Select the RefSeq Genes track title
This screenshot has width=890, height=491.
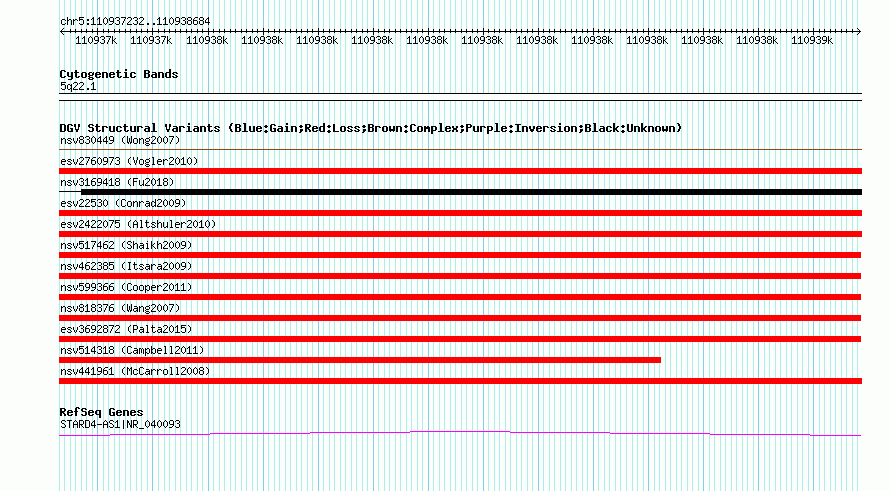[x=101, y=412]
